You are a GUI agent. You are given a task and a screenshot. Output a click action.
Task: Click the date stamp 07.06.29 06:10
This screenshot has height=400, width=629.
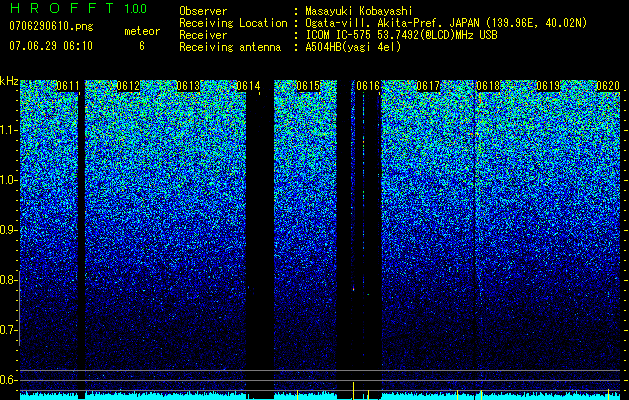pos(51,46)
